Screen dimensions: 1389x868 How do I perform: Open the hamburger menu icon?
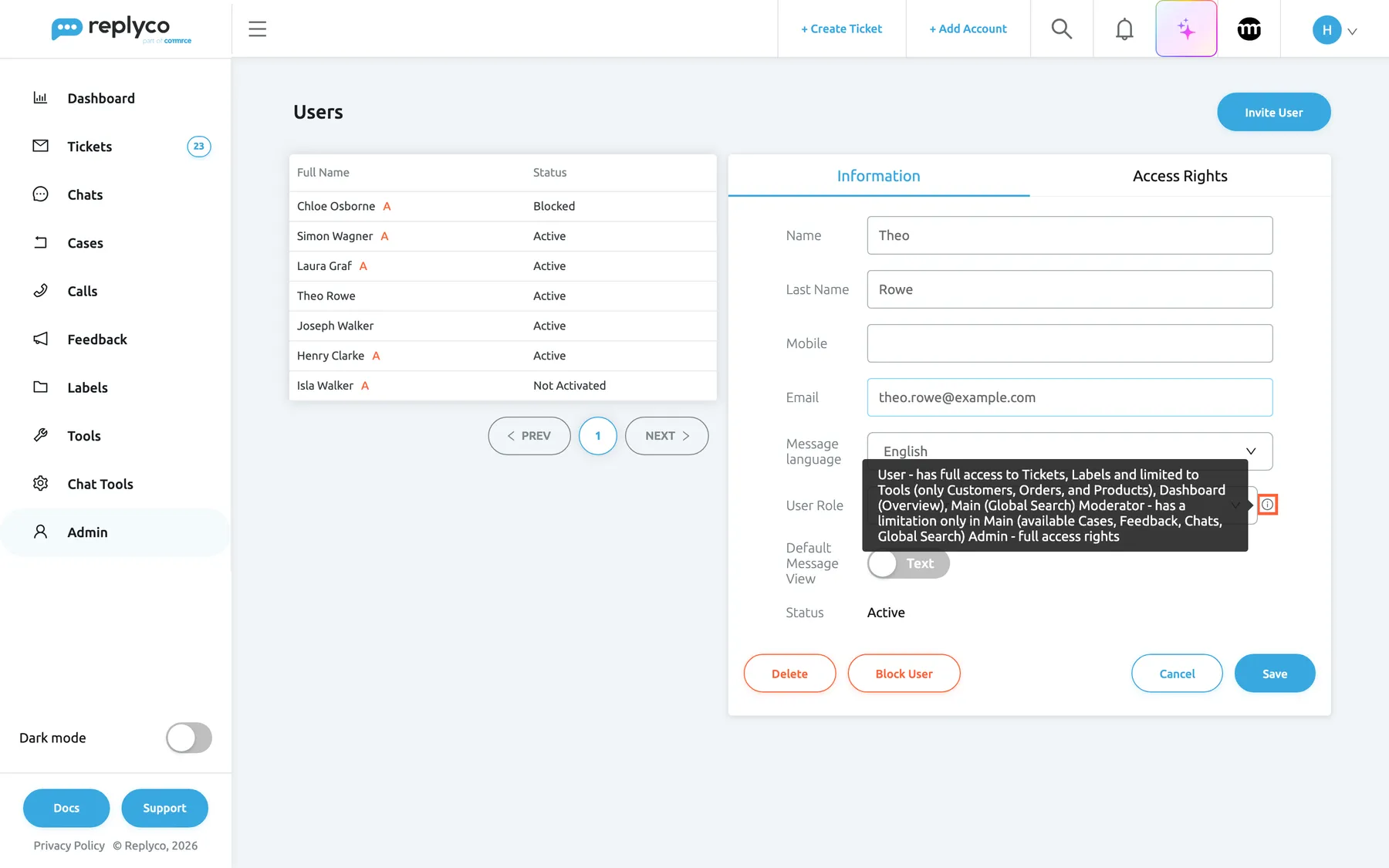point(257,29)
